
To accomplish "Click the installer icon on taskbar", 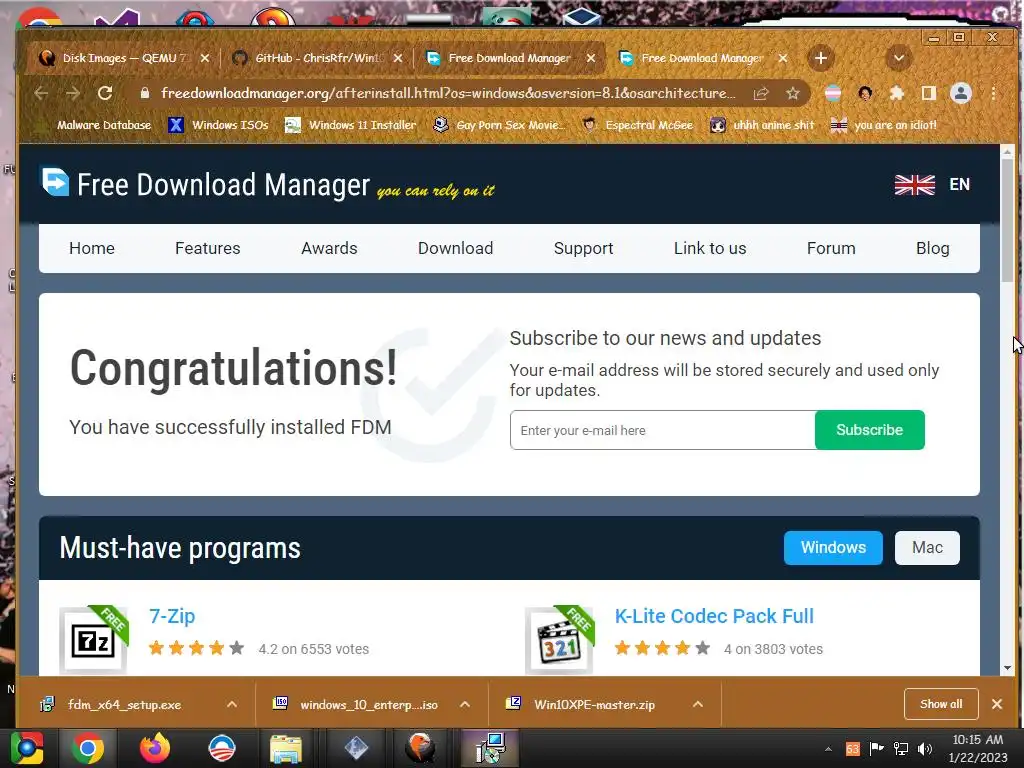I will pyautogui.click(x=490, y=748).
